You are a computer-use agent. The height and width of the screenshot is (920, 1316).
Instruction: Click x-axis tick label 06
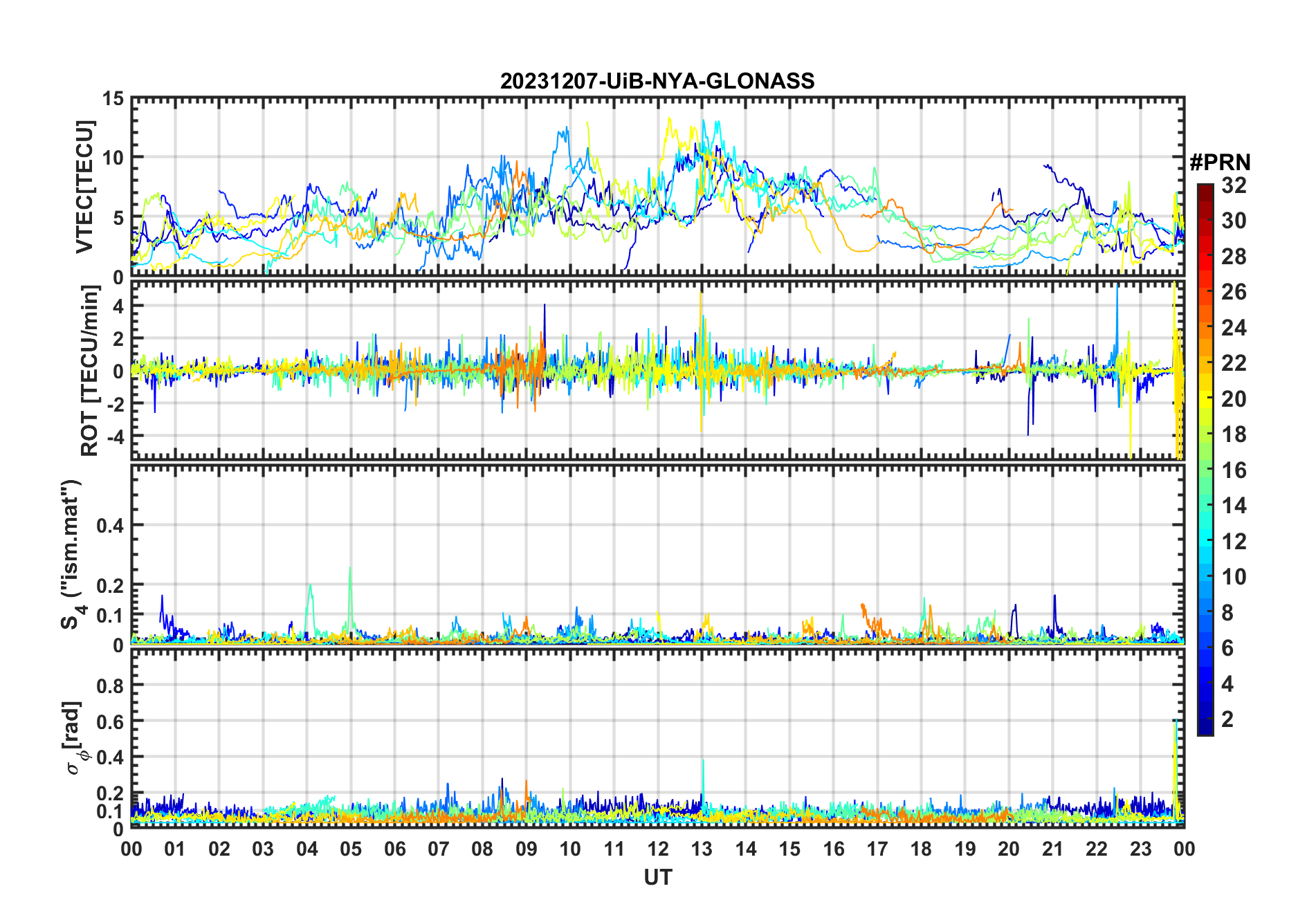pyautogui.click(x=394, y=849)
